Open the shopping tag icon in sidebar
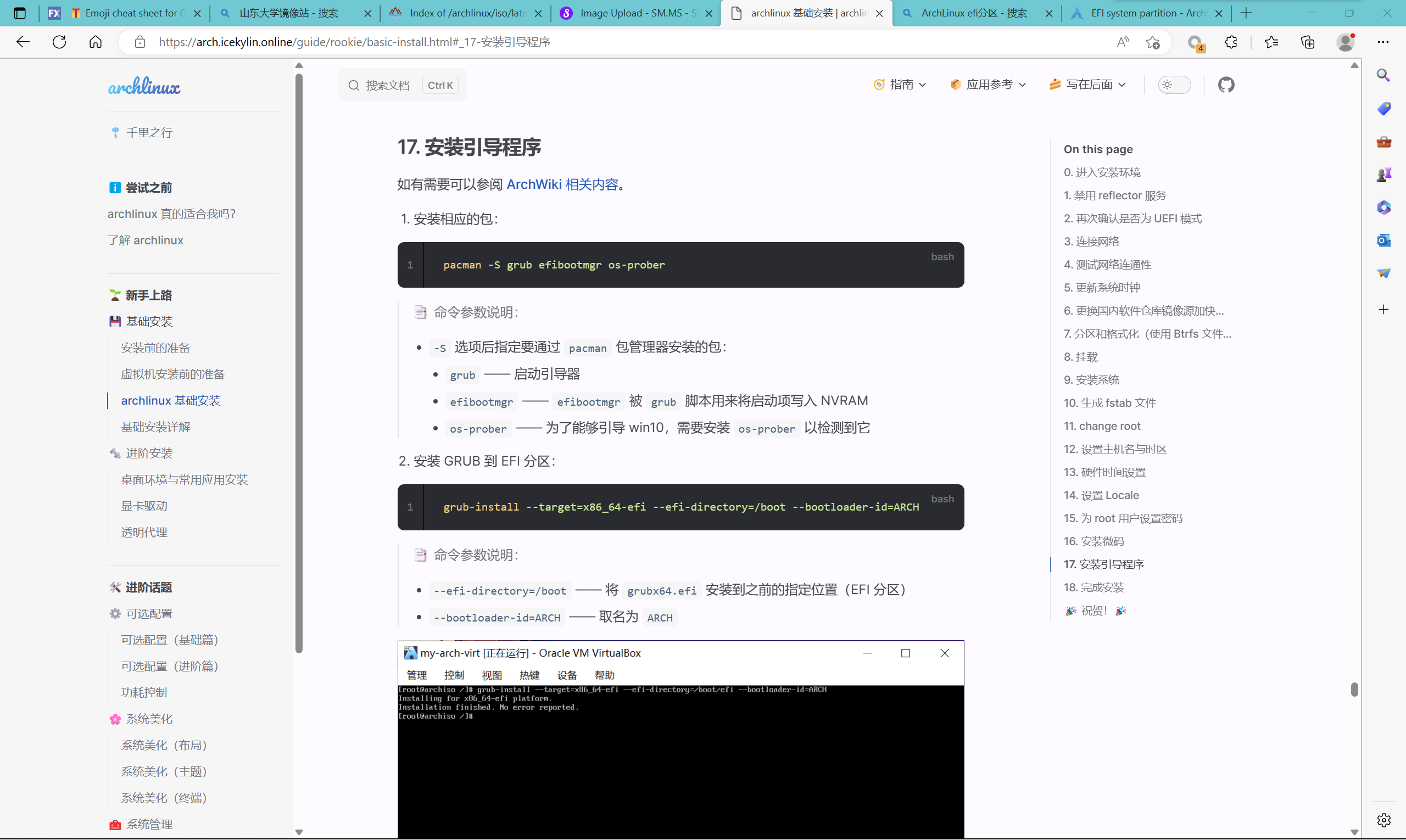The image size is (1406, 840). 1383,108
